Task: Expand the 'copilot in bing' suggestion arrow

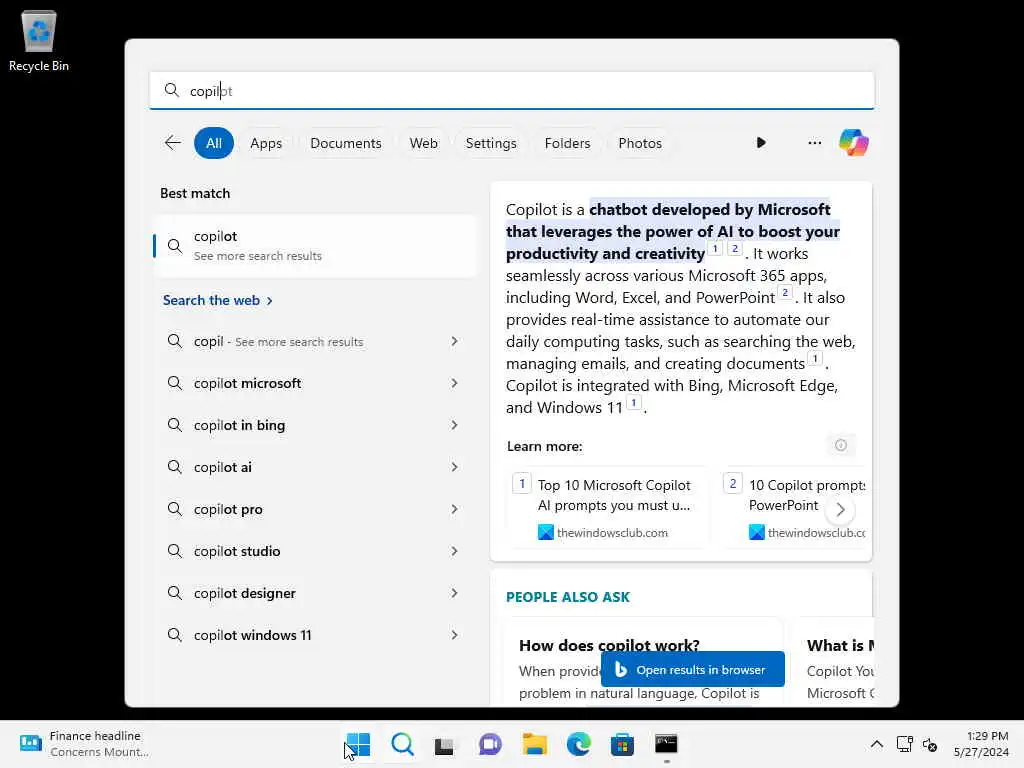Action: [455, 425]
